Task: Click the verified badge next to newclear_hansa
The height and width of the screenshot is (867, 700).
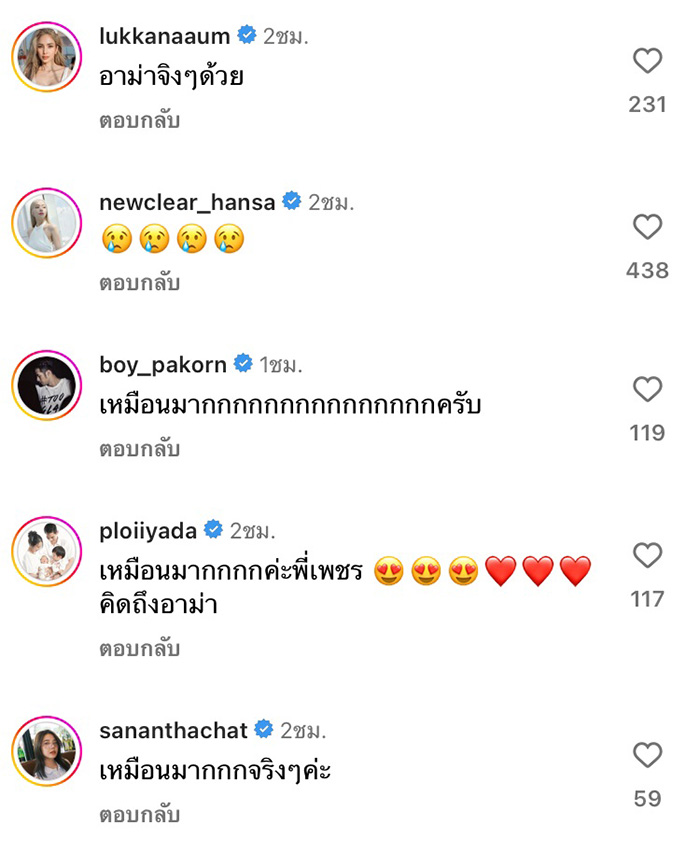Action: point(292,200)
